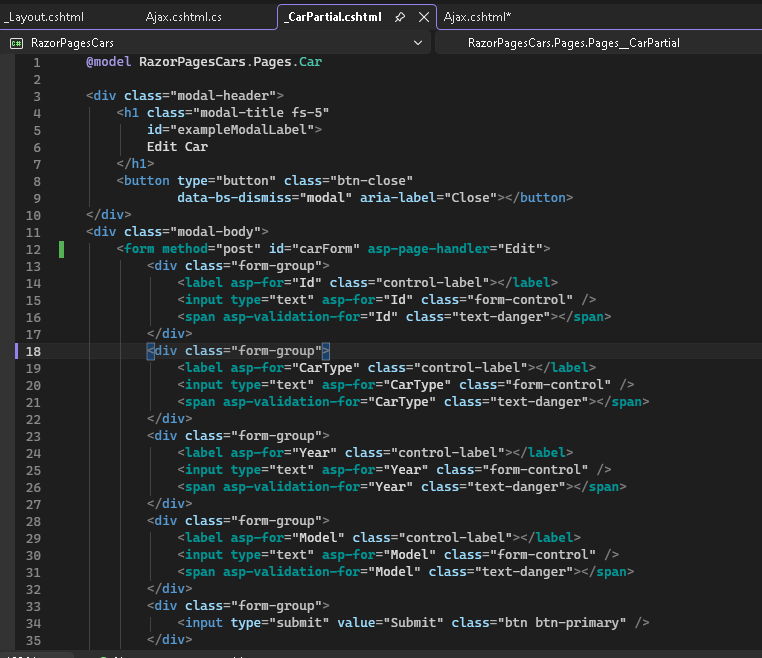The image size is (762, 658).
Task: Click the RazorPagesCars project icon
Action: point(17,43)
